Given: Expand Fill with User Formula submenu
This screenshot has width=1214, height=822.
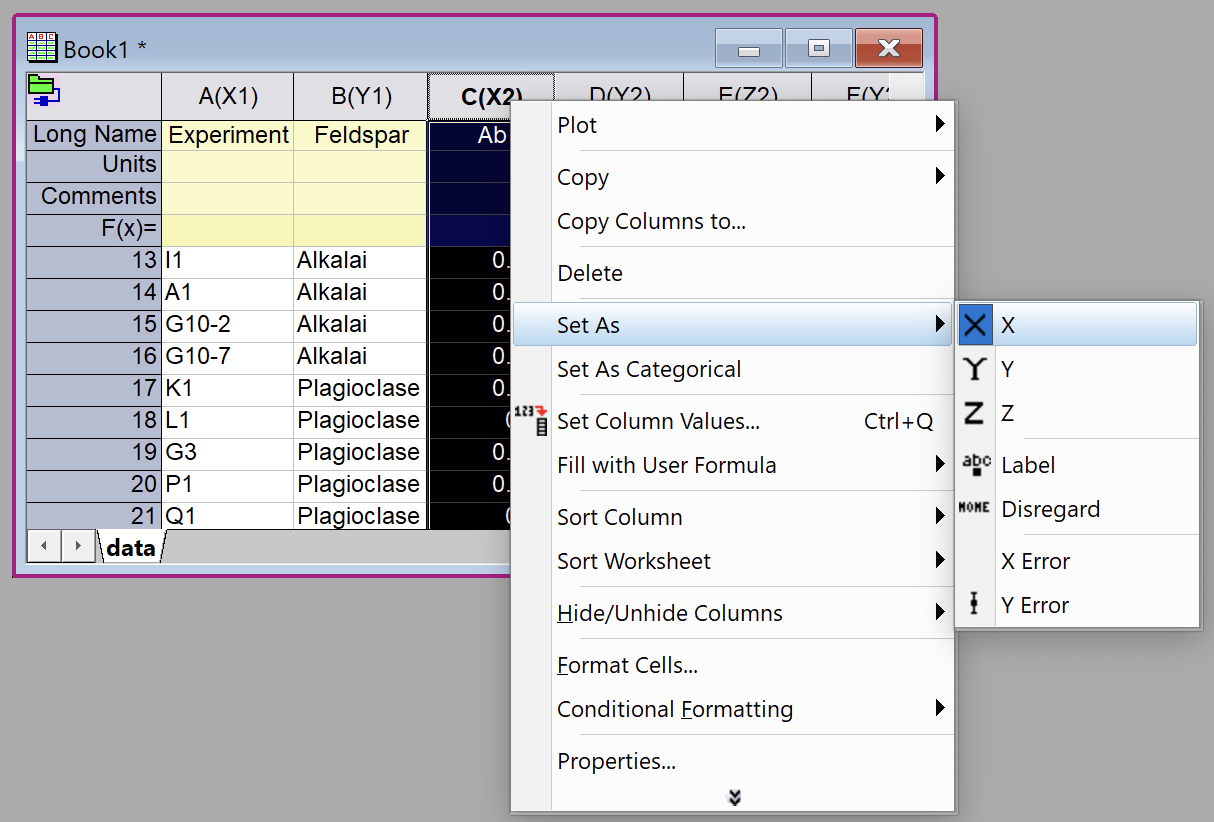Looking at the screenshot, I should coord(939,465).
